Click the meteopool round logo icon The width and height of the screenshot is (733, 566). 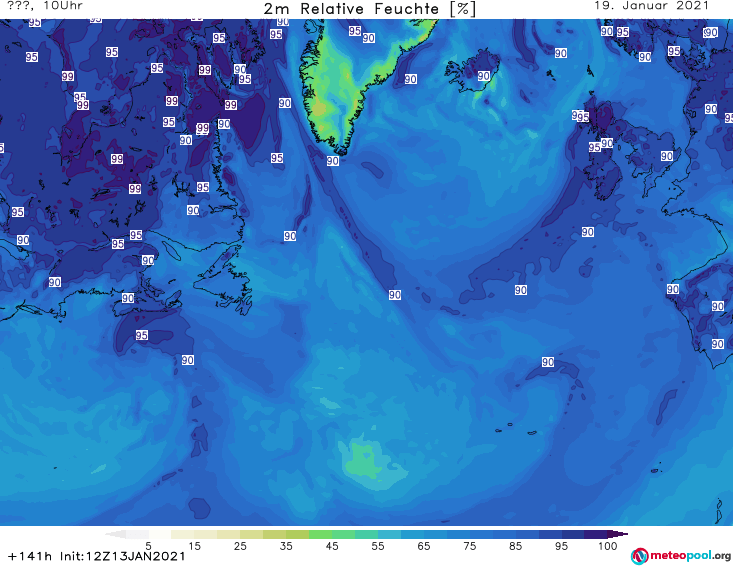tap(639, 556)
